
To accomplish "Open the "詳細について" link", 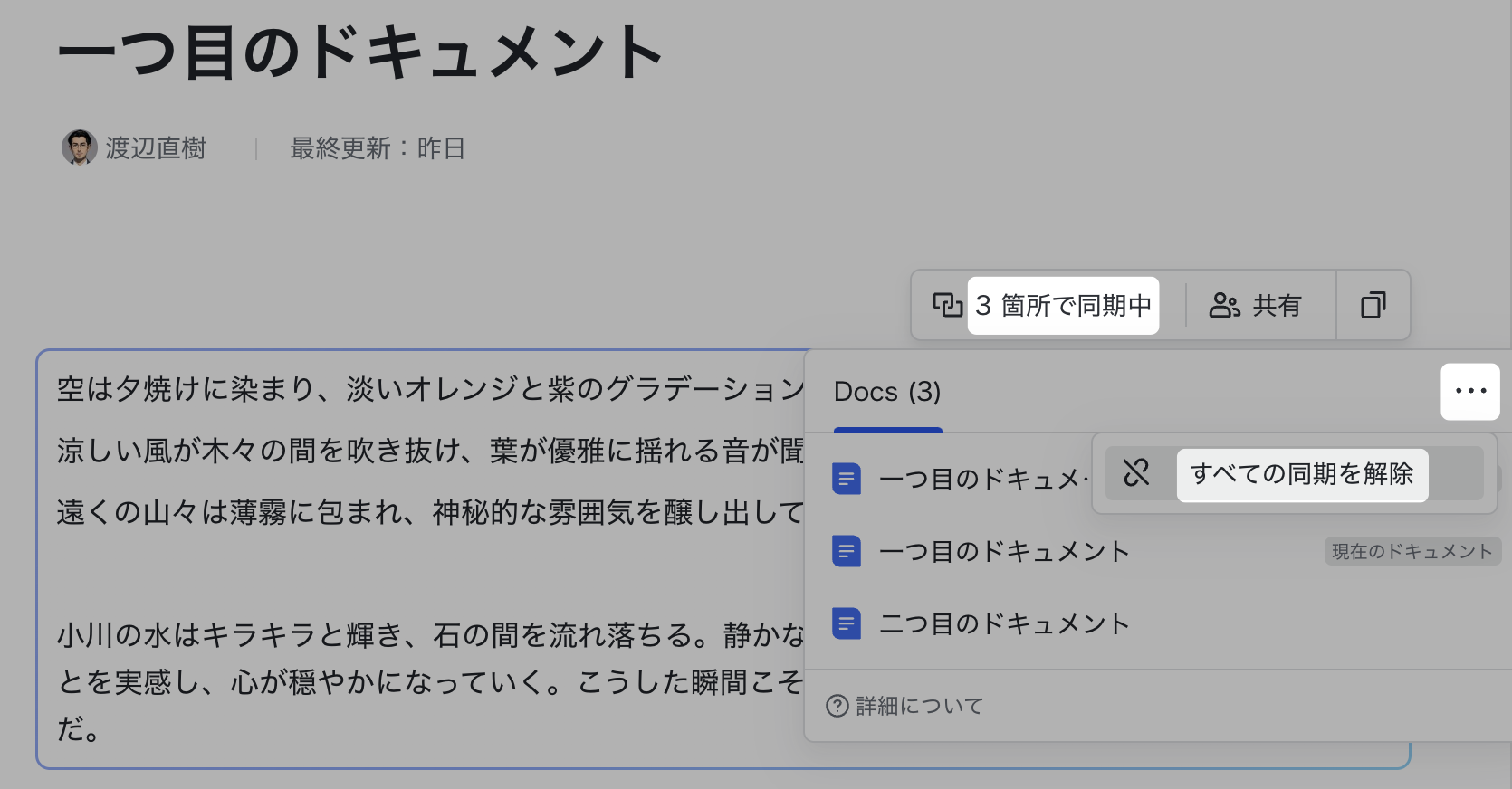I will click(x=919, y=706).
